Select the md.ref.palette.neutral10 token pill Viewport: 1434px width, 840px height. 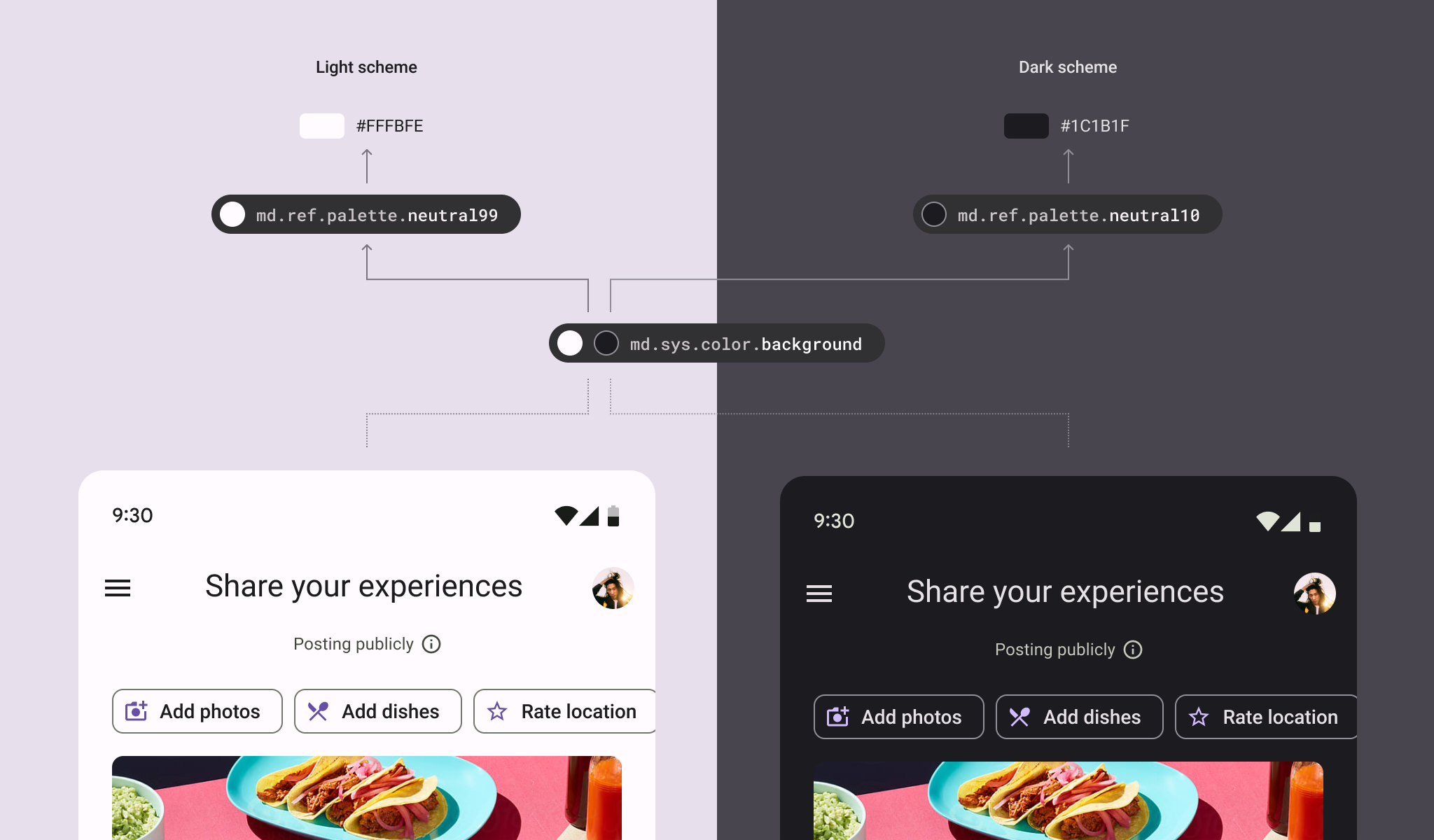(x=1068, y=214)
